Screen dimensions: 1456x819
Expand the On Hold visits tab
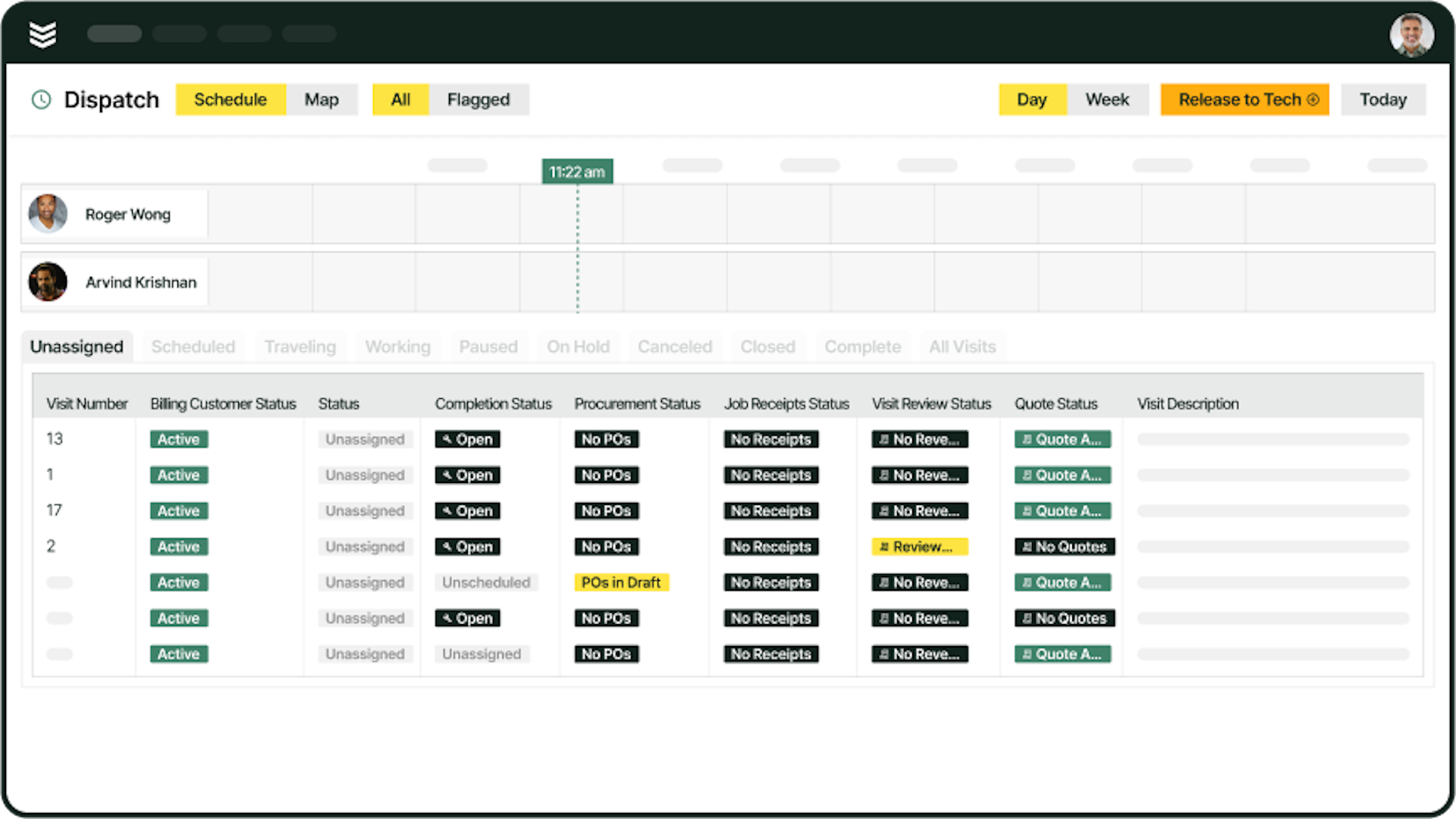point(578,346)
